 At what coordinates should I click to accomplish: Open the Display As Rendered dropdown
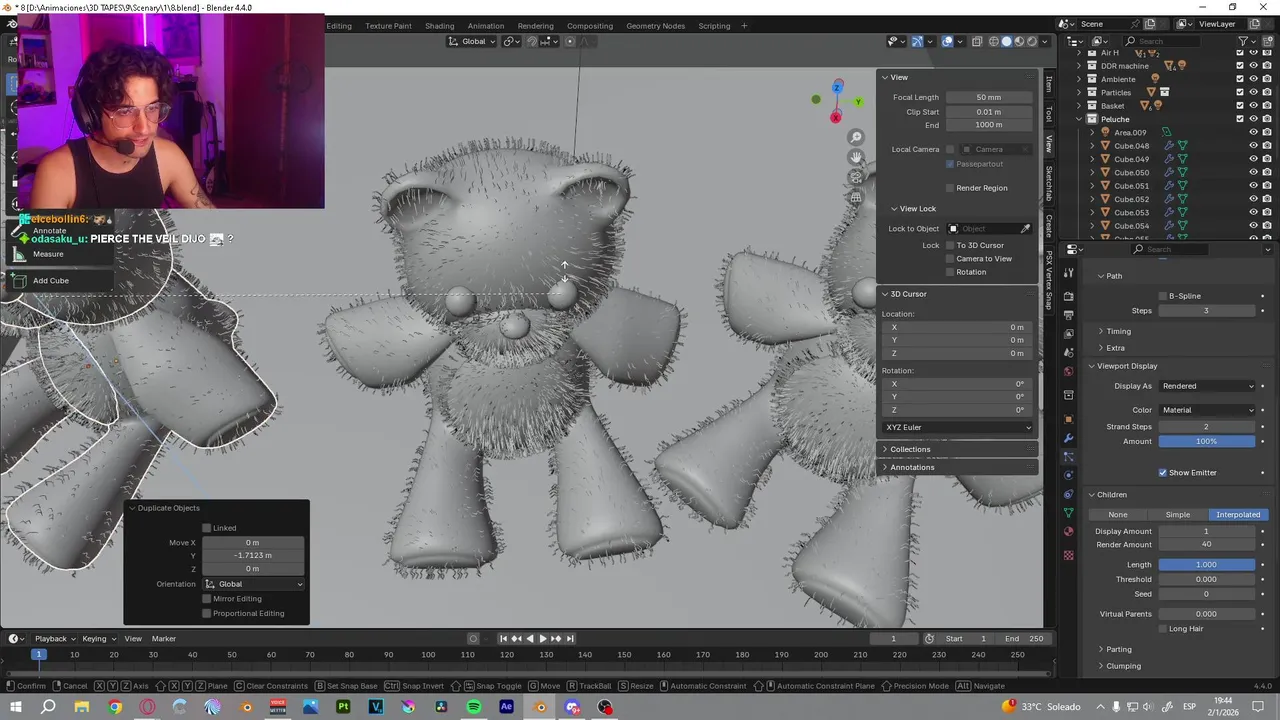[1207, 386]
